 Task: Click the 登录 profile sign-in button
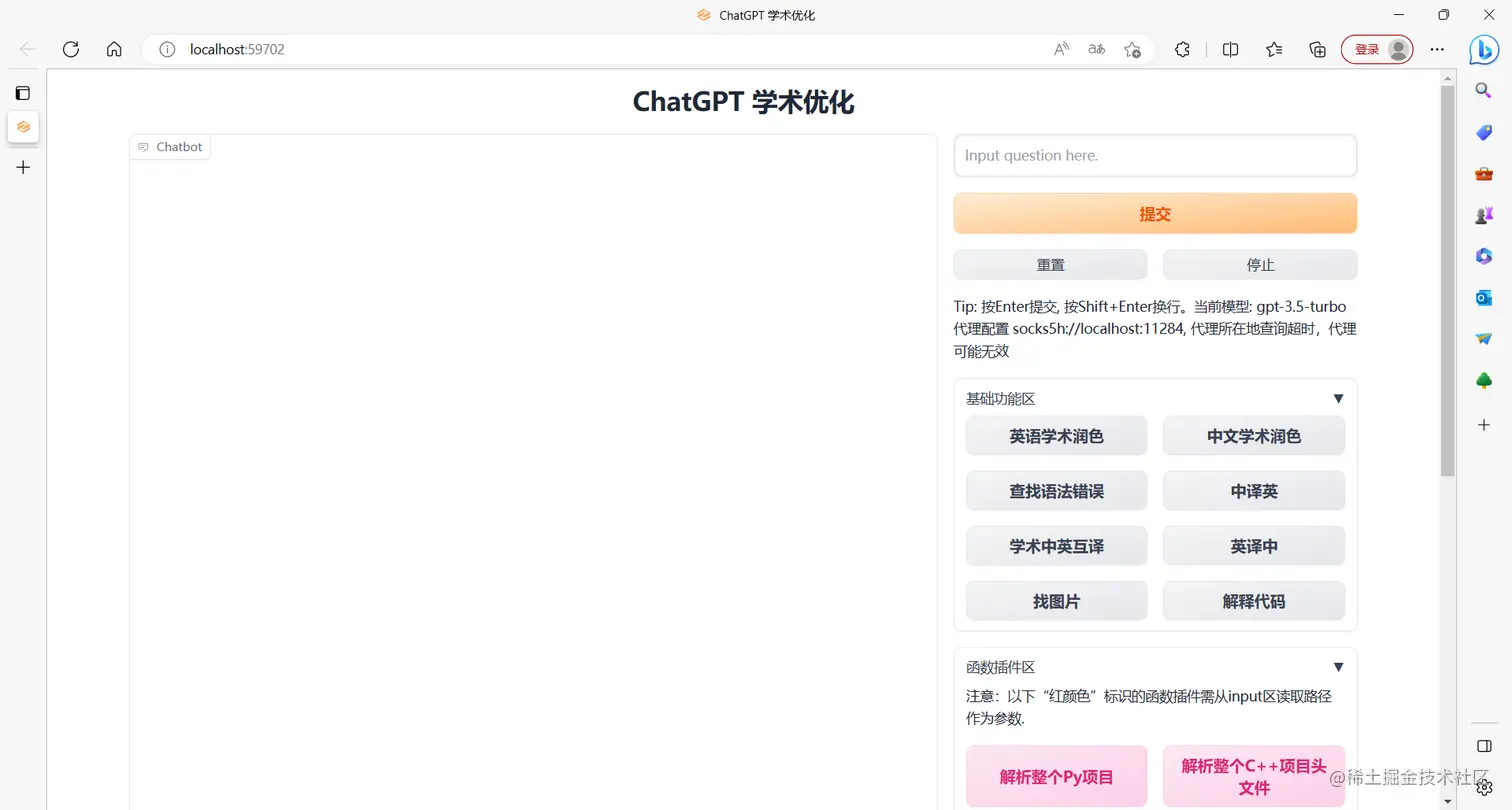coord(1377,49)
